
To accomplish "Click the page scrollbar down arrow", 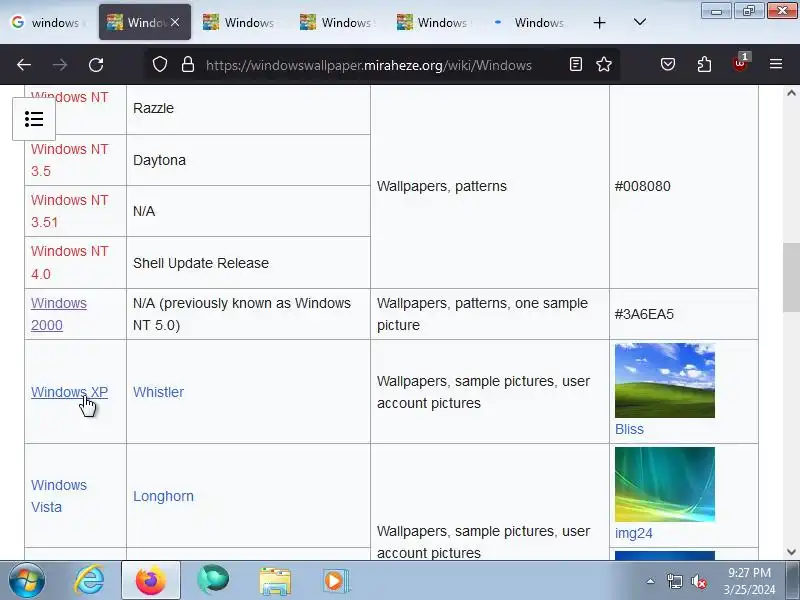I will point(791,552).
